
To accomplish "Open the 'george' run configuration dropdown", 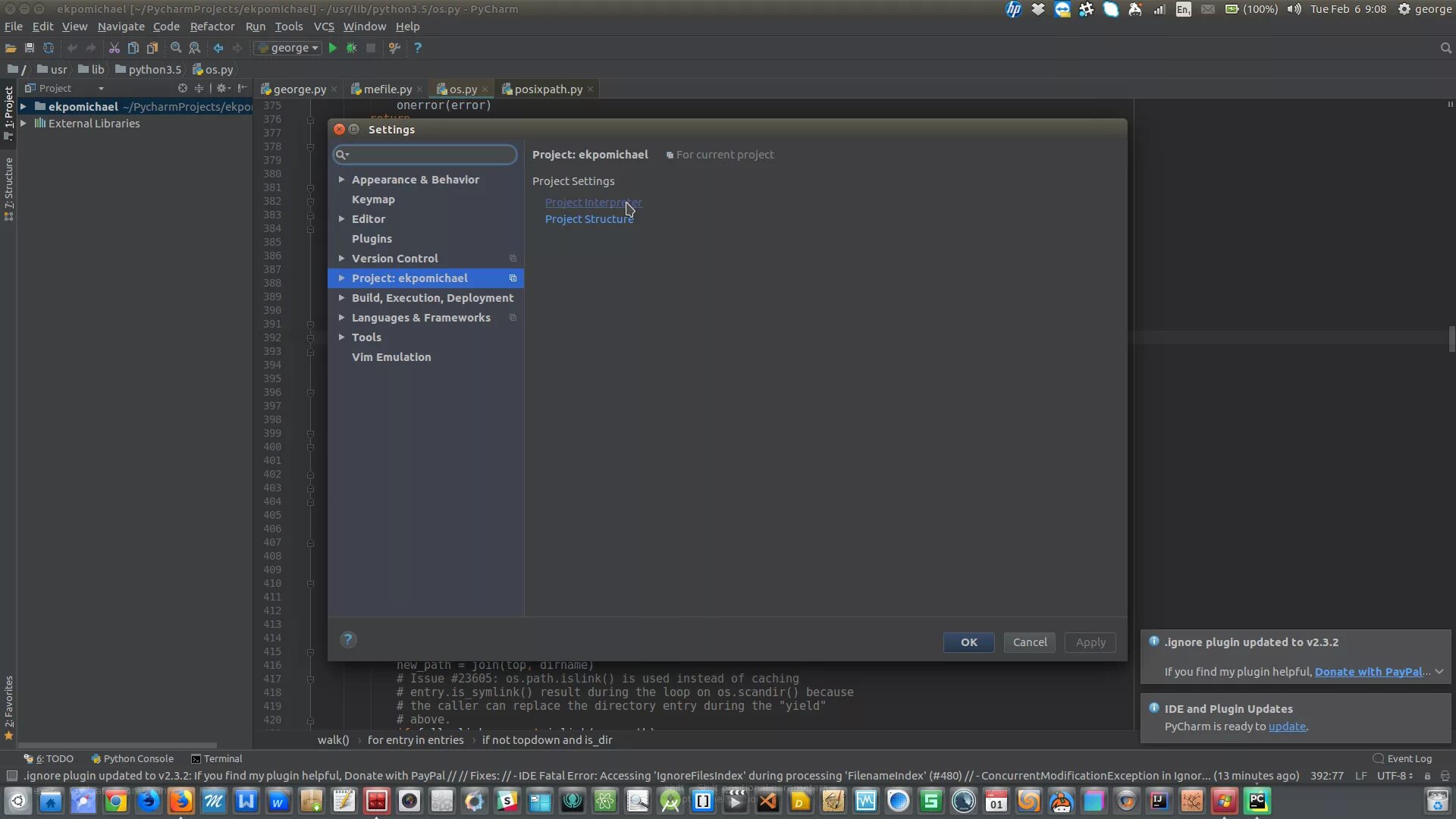I will click(x=288, y=48).
